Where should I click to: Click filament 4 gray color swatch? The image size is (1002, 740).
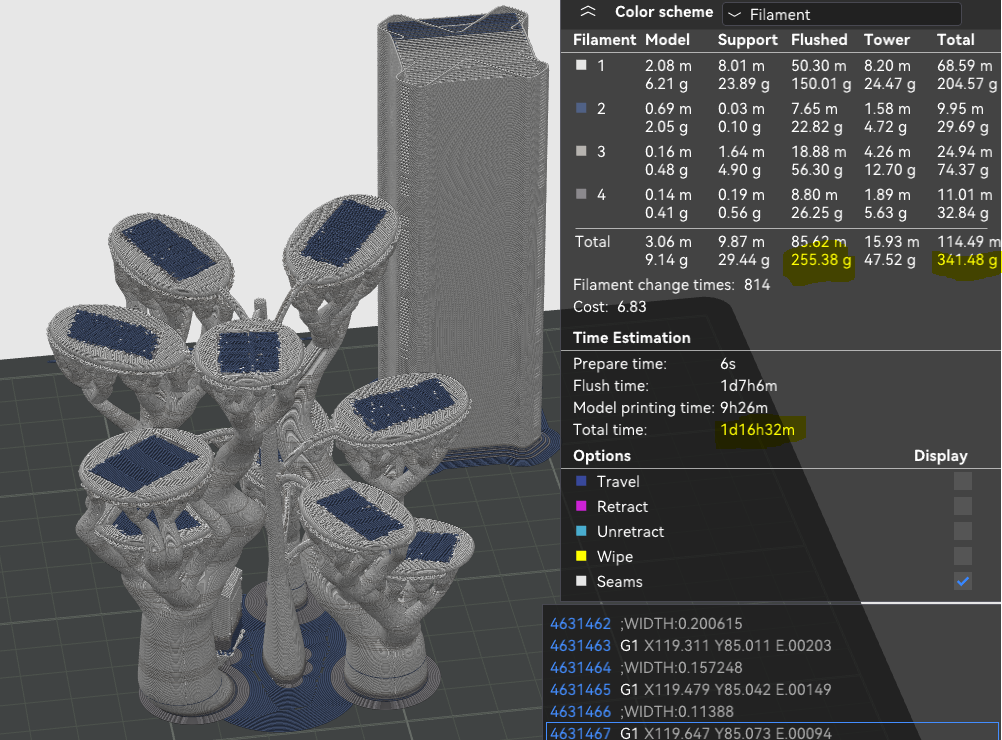[x=581, y=194]
